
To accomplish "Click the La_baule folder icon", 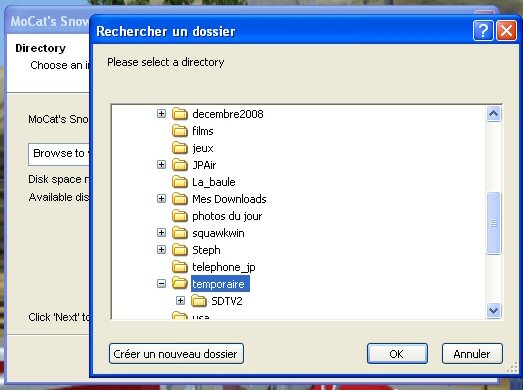I will pos(180,182).
